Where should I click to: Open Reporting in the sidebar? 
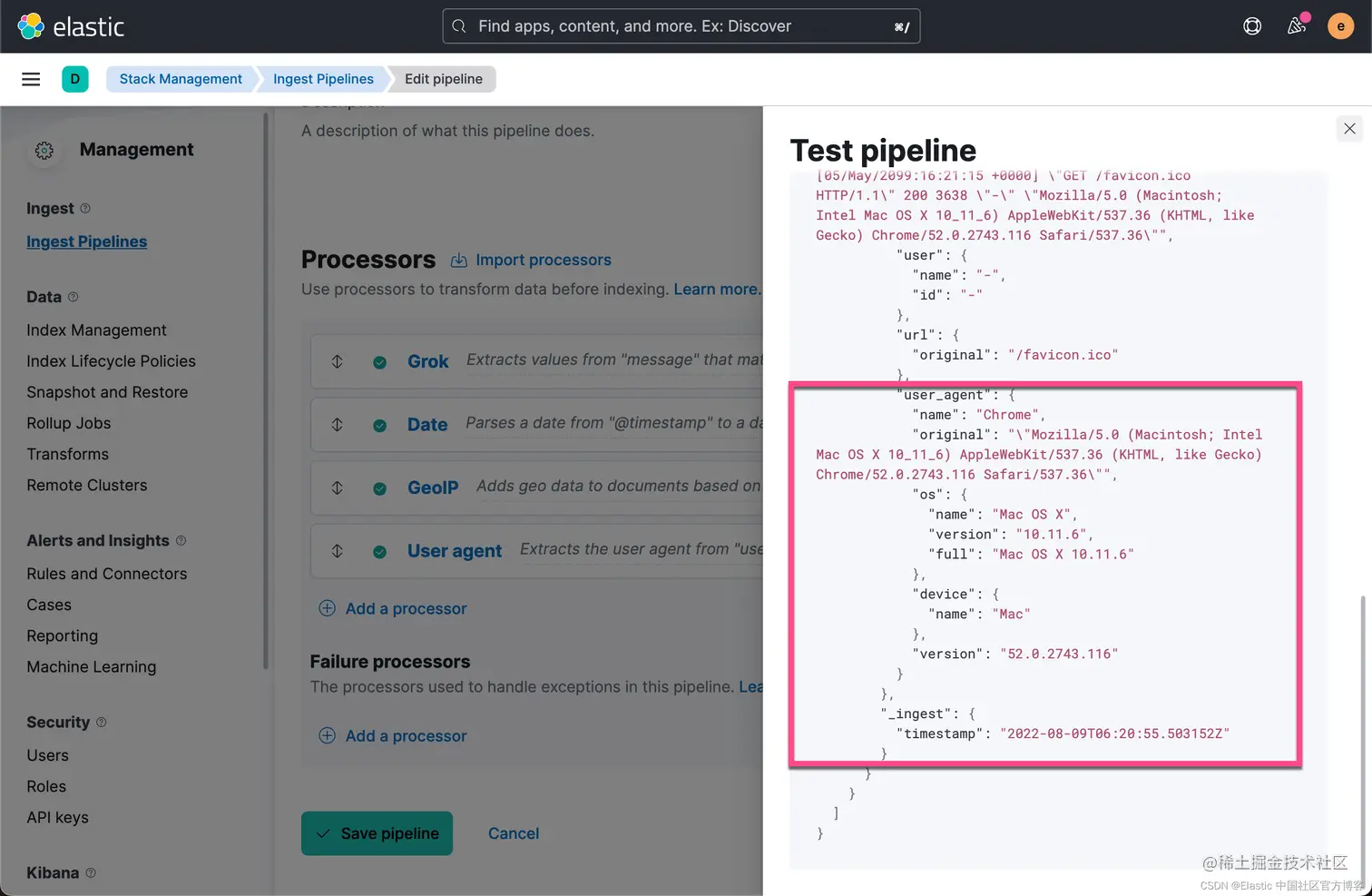[63, 635]
